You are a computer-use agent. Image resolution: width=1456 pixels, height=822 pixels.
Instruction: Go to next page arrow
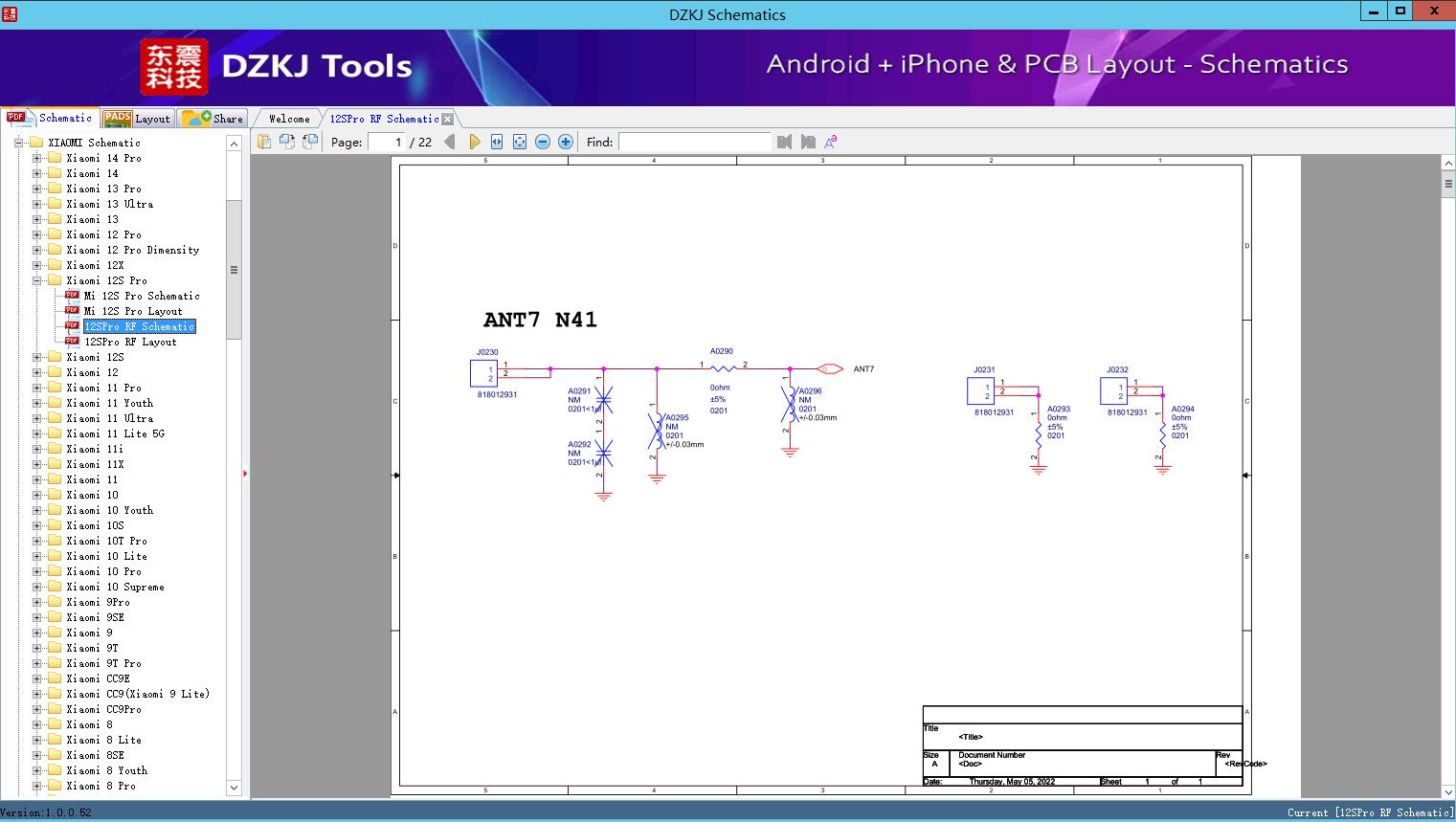pos(475,142)
